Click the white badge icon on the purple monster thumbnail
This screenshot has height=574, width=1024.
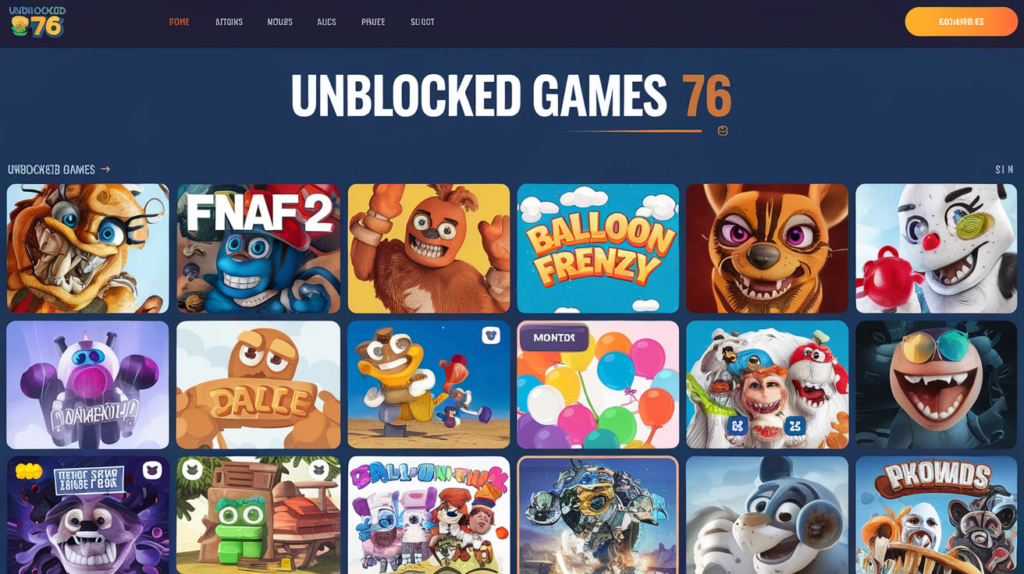pos(152,470)
